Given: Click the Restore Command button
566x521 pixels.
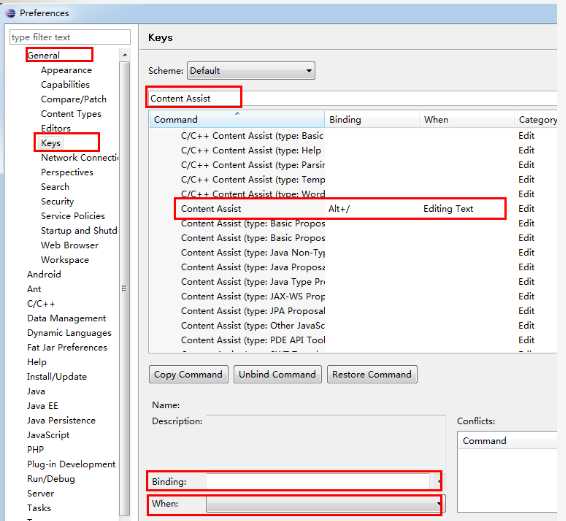Looking at the screenshot, I should [x=372, y=374].
